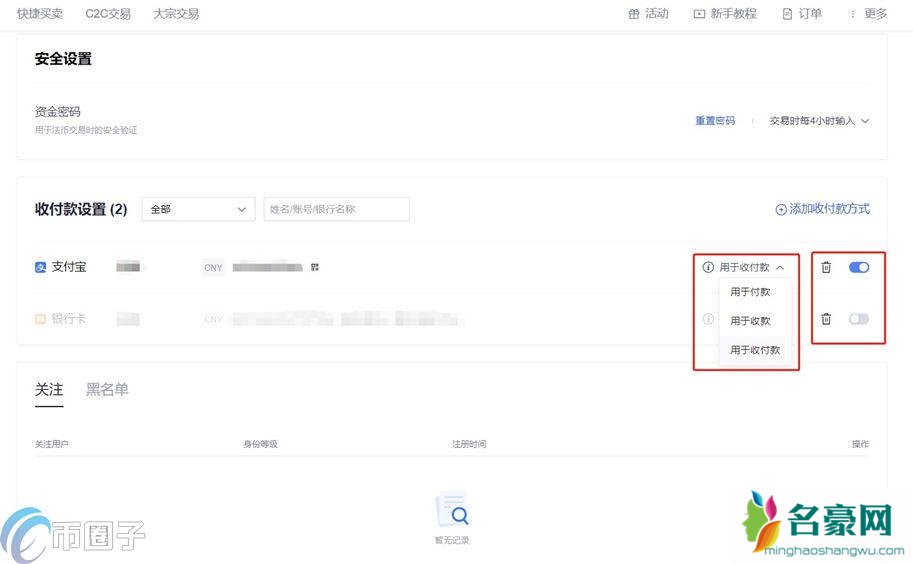This screenshot has height=564, width=913.
Task: Click 身份等级 column header
Action: [260, 444]
